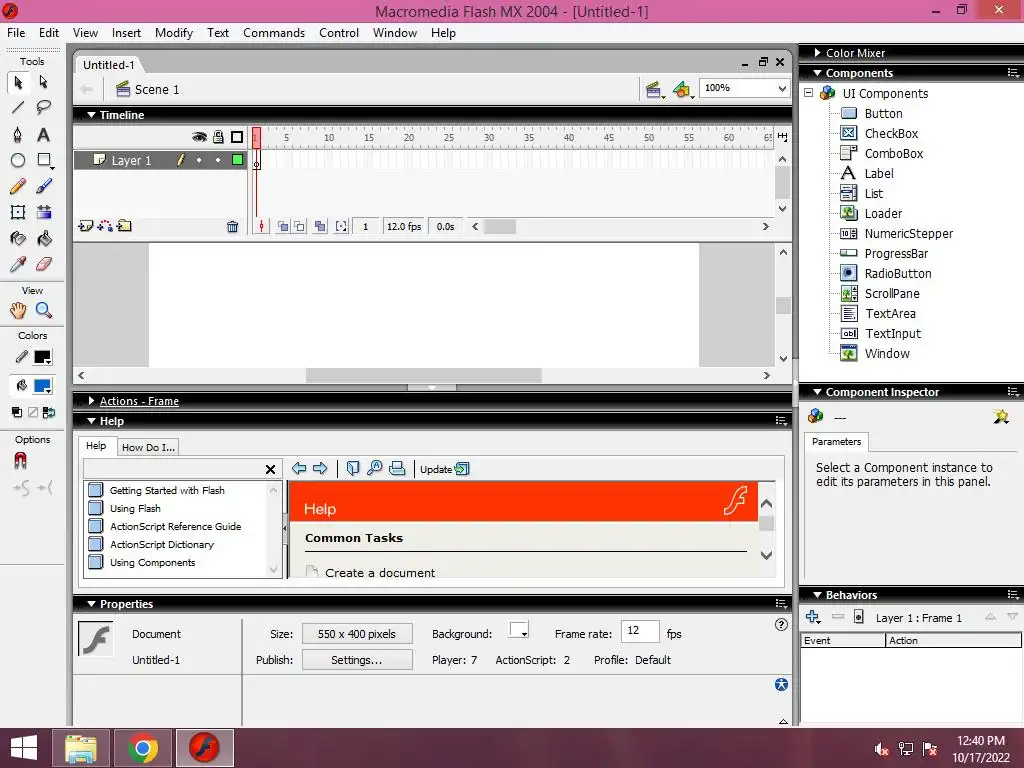This screenshot has height=768, width=1024.
Task: Toggle Onion Skin button in timeline
Action: click(283, 227)
